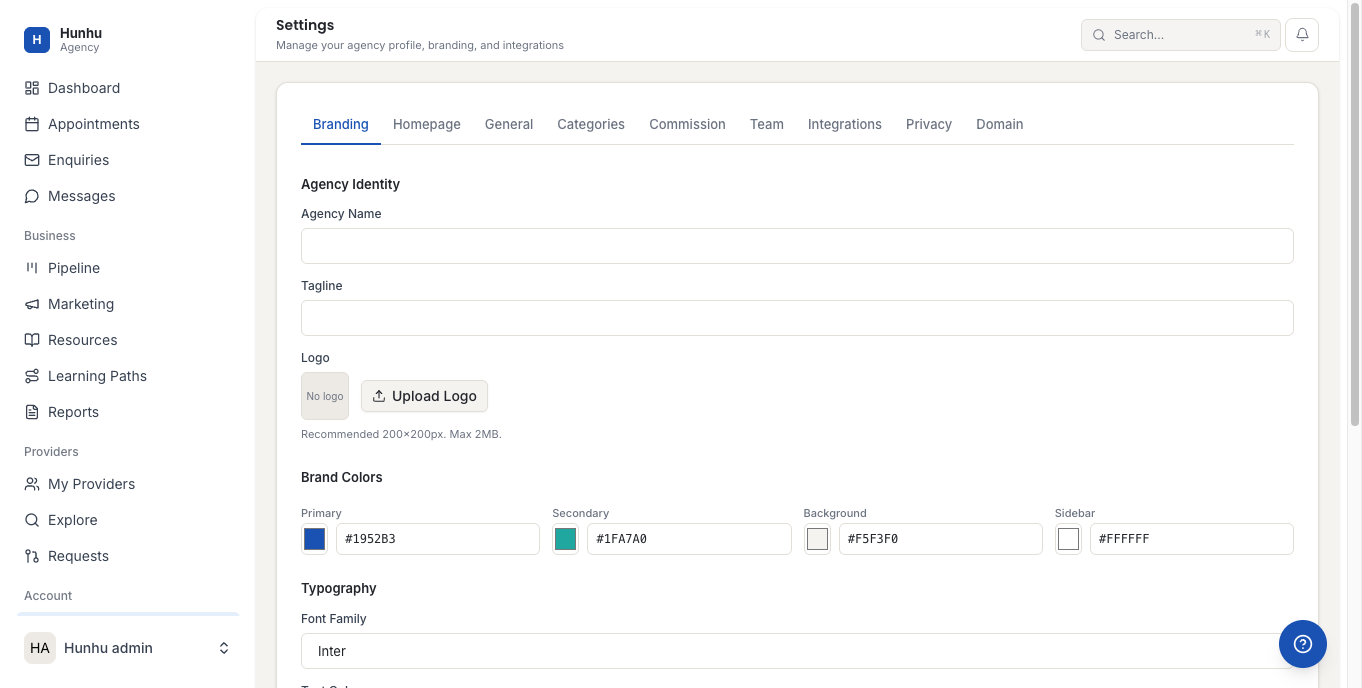The height and width of the screenshot is (688, 1362).
Task: Click the Reports document icon
Action: click(32, 412)
